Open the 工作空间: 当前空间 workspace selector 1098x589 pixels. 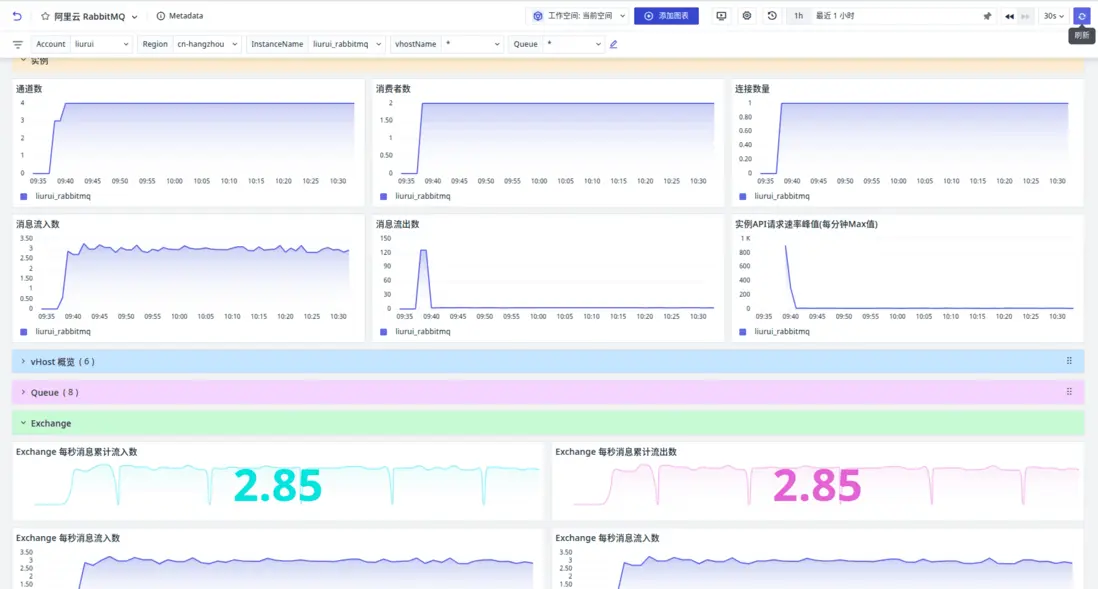point(579,15)
